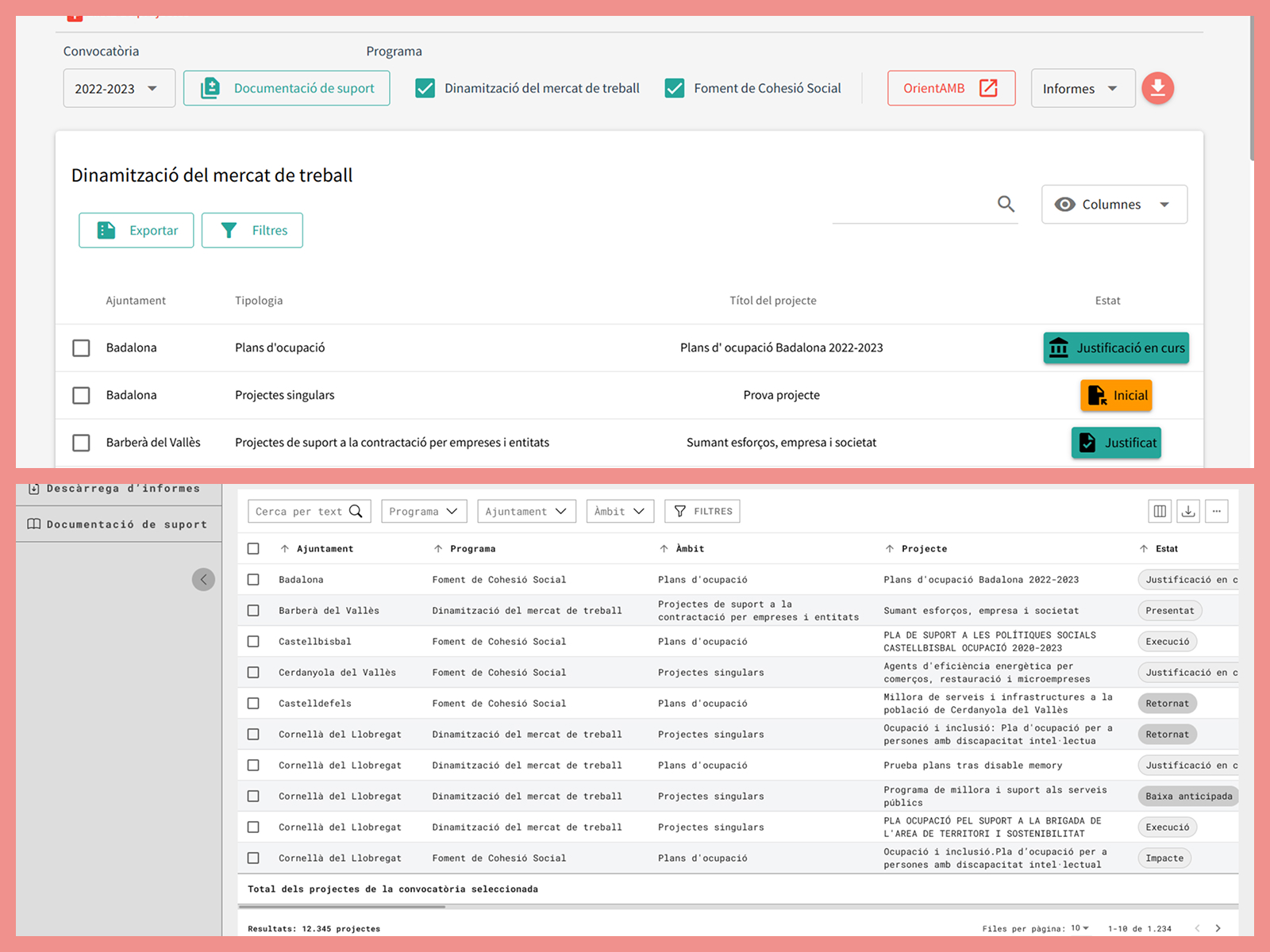Sort lower table by Estat column
Viewport: 1270px width, 952px height.
(x=1143, y=548)
